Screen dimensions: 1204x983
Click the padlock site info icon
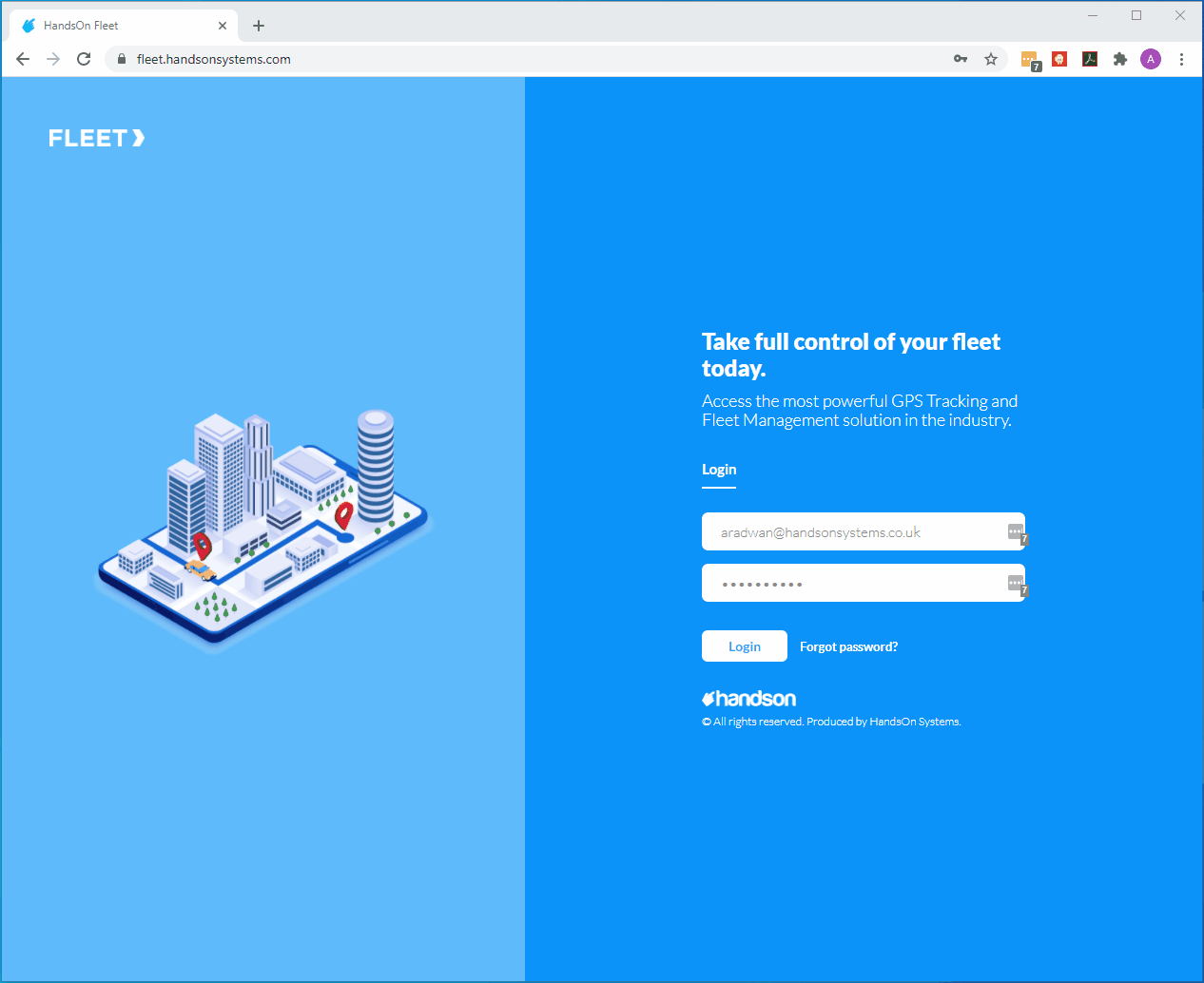pos(121,59)
